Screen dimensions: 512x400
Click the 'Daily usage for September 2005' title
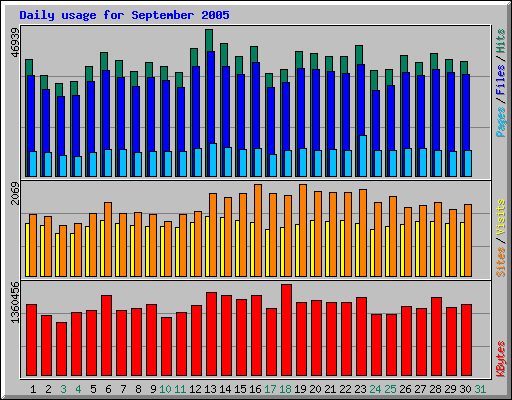point(124,15)
